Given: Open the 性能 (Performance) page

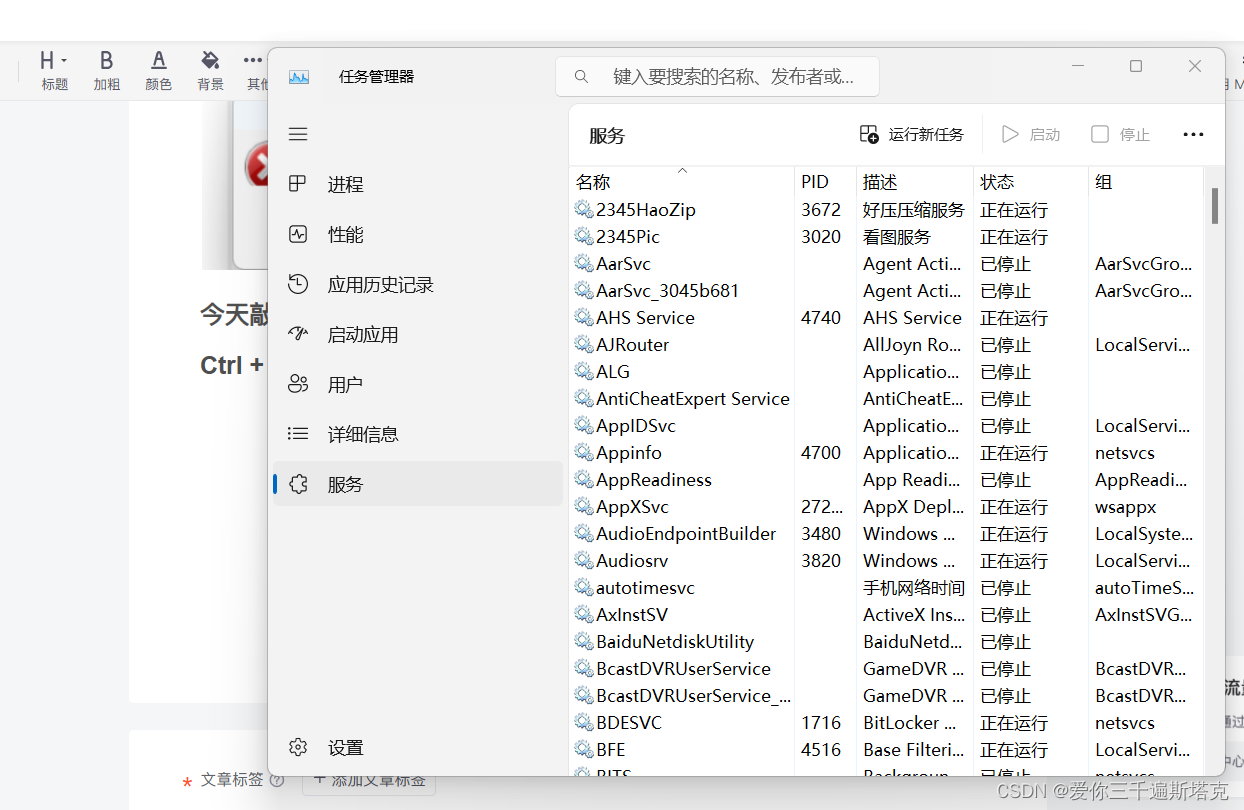Looking at the screenshot, I should 418,234.
